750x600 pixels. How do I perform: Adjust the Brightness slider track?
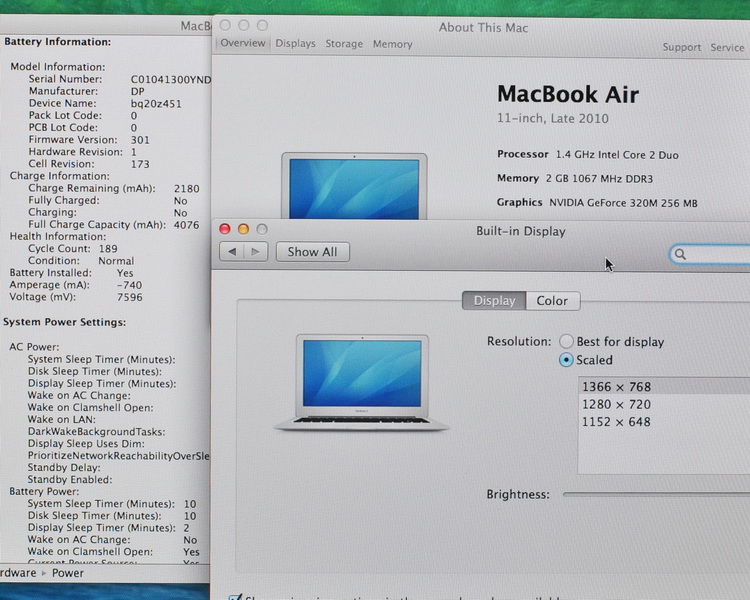tap(656, 494)
